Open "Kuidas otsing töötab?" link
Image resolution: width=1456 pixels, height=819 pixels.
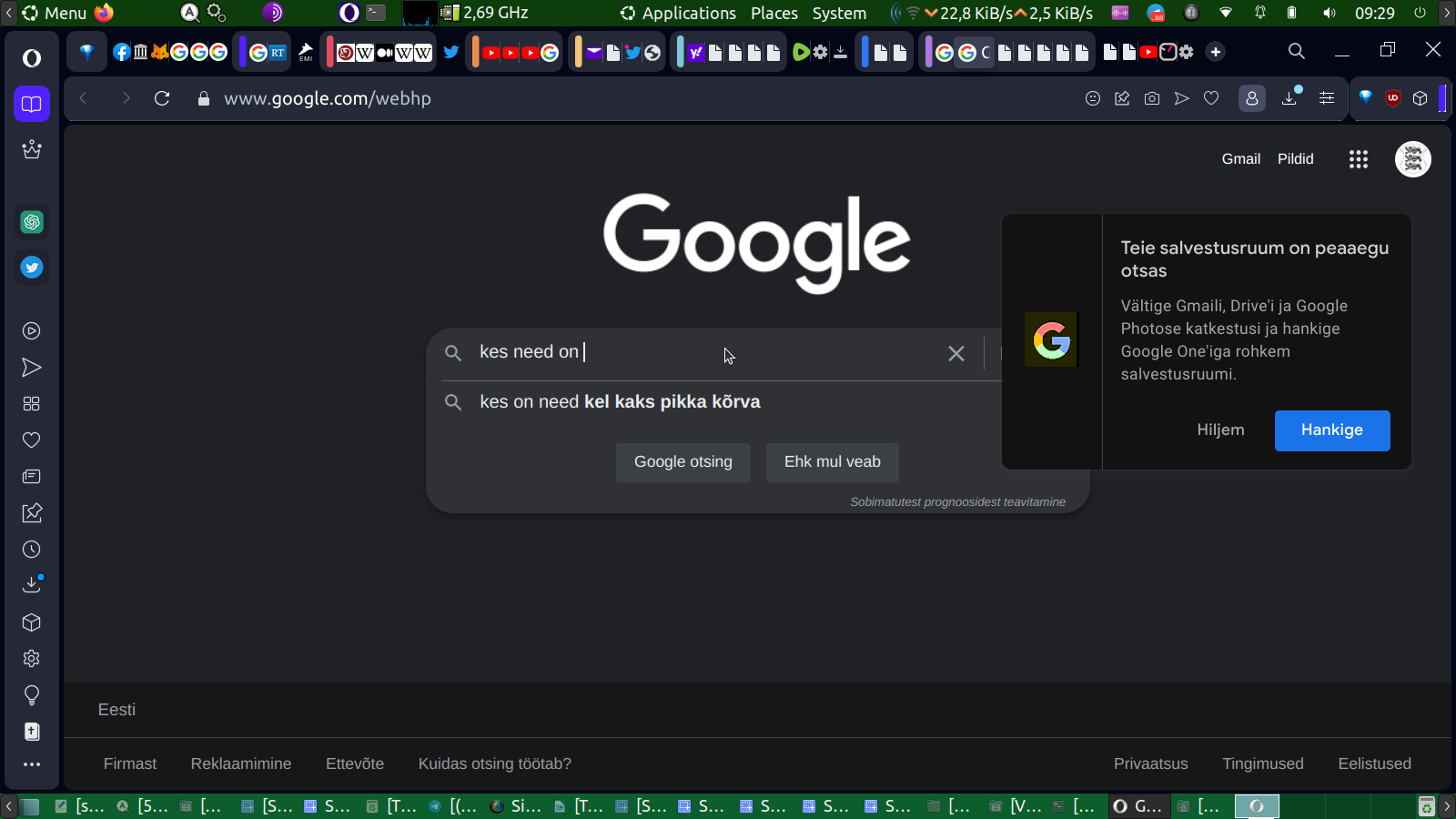click(x=495, y=763)
